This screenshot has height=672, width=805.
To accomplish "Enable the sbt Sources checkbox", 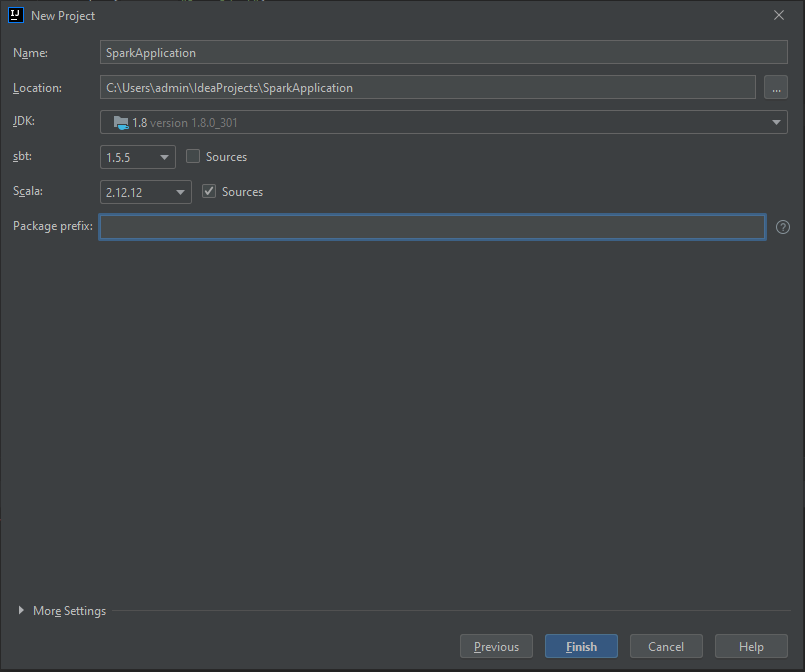I will [194, 157].
